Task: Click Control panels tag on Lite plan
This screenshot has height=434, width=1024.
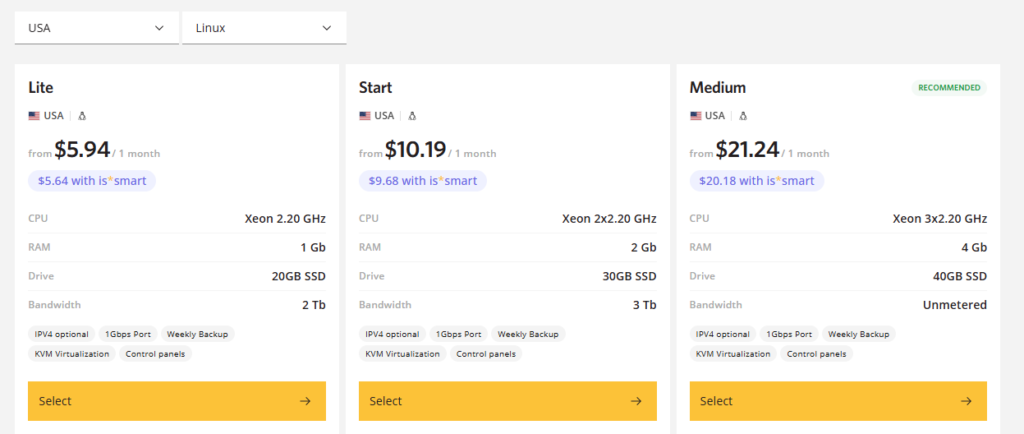Action: click(x=155, y=354)
